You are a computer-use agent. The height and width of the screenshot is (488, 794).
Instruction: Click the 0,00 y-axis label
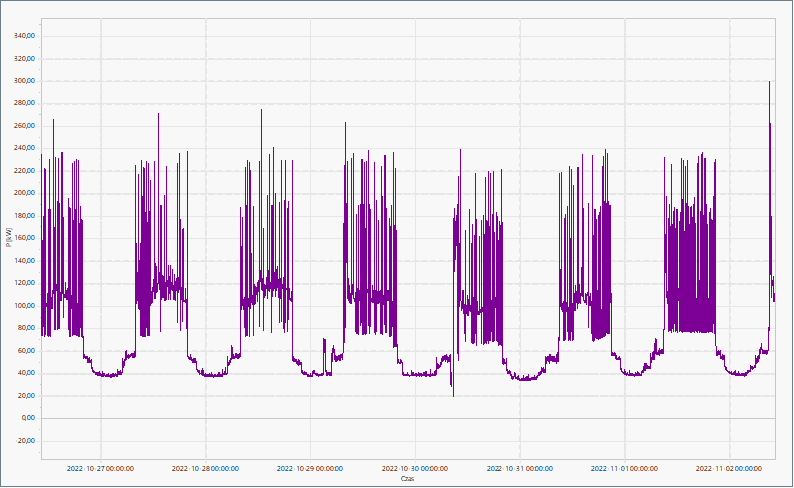28,418
